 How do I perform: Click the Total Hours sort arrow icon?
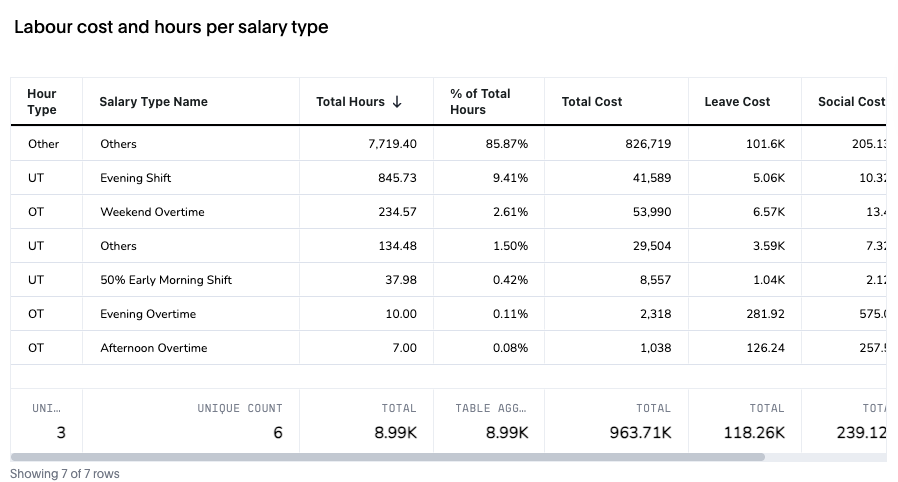click(397, 102)
